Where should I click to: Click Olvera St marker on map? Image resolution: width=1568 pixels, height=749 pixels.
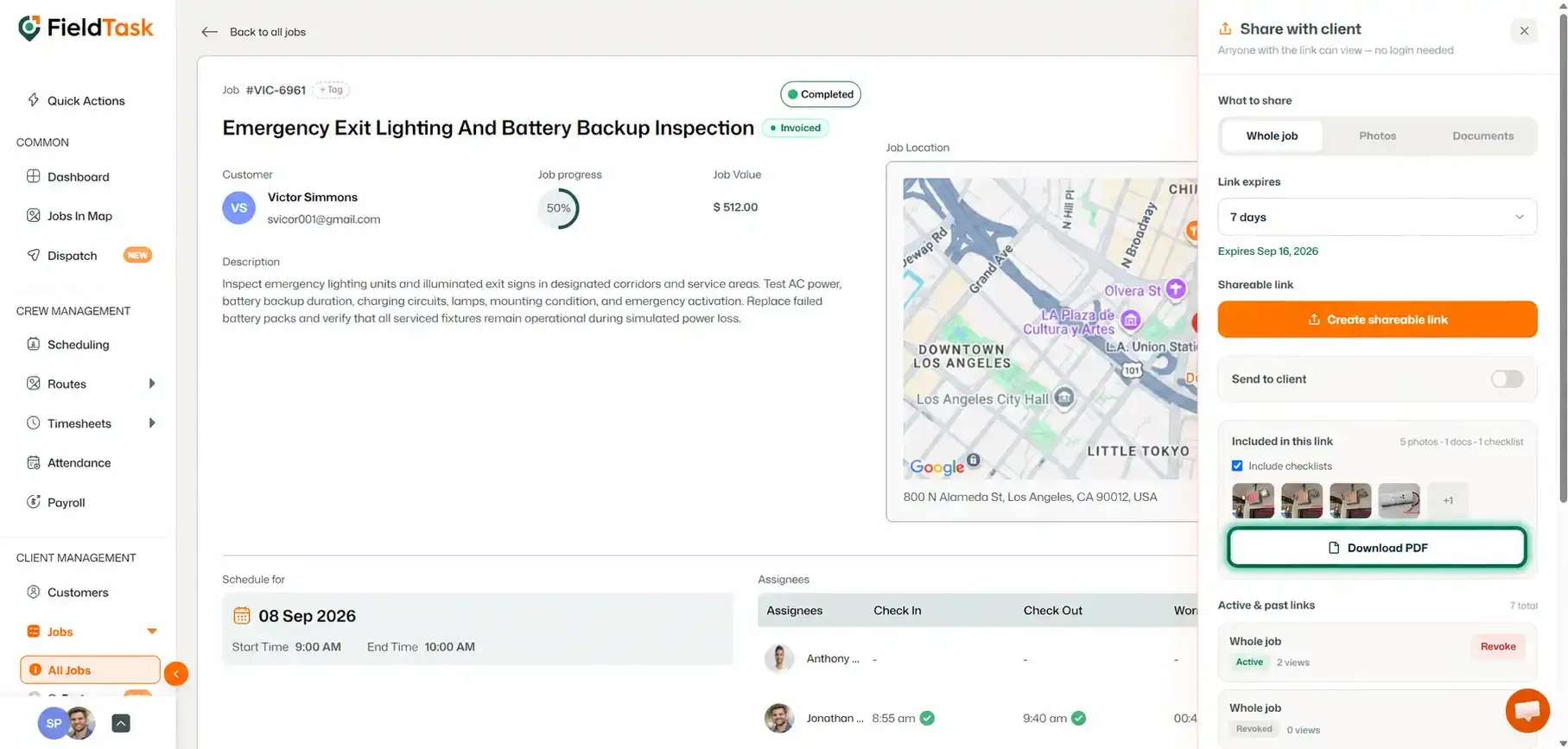click(1175, 289)
